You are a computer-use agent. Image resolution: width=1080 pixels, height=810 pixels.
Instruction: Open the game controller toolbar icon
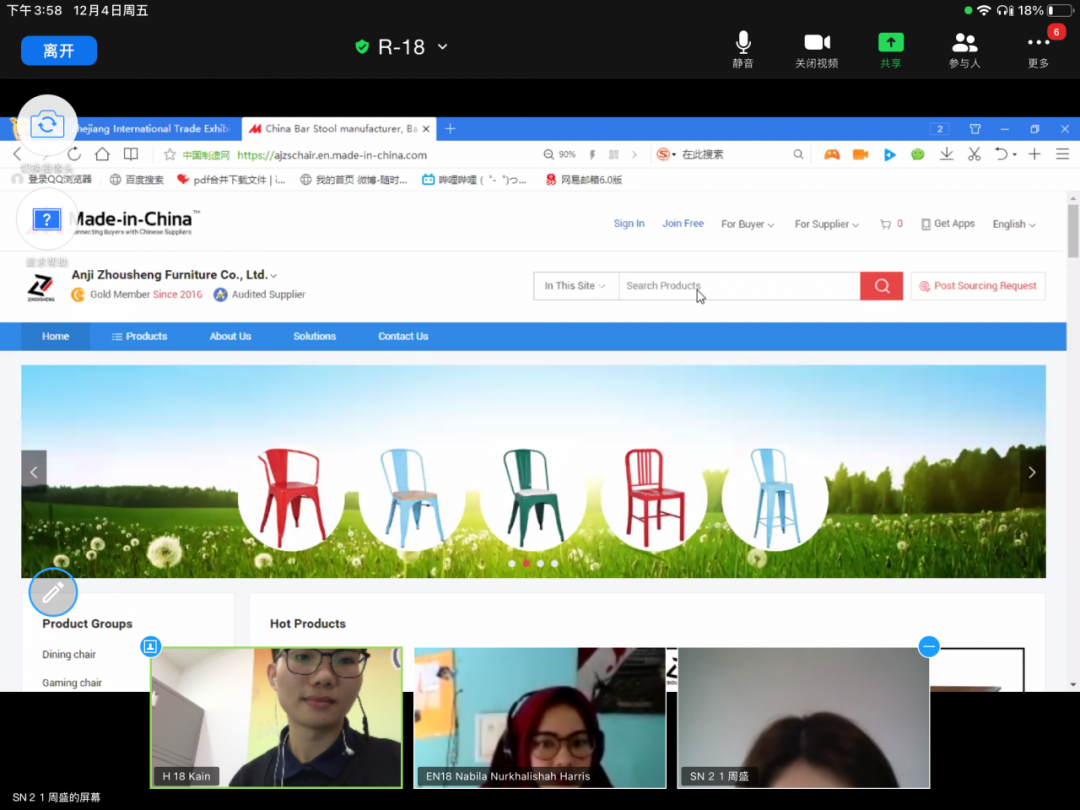pos(831,154)
